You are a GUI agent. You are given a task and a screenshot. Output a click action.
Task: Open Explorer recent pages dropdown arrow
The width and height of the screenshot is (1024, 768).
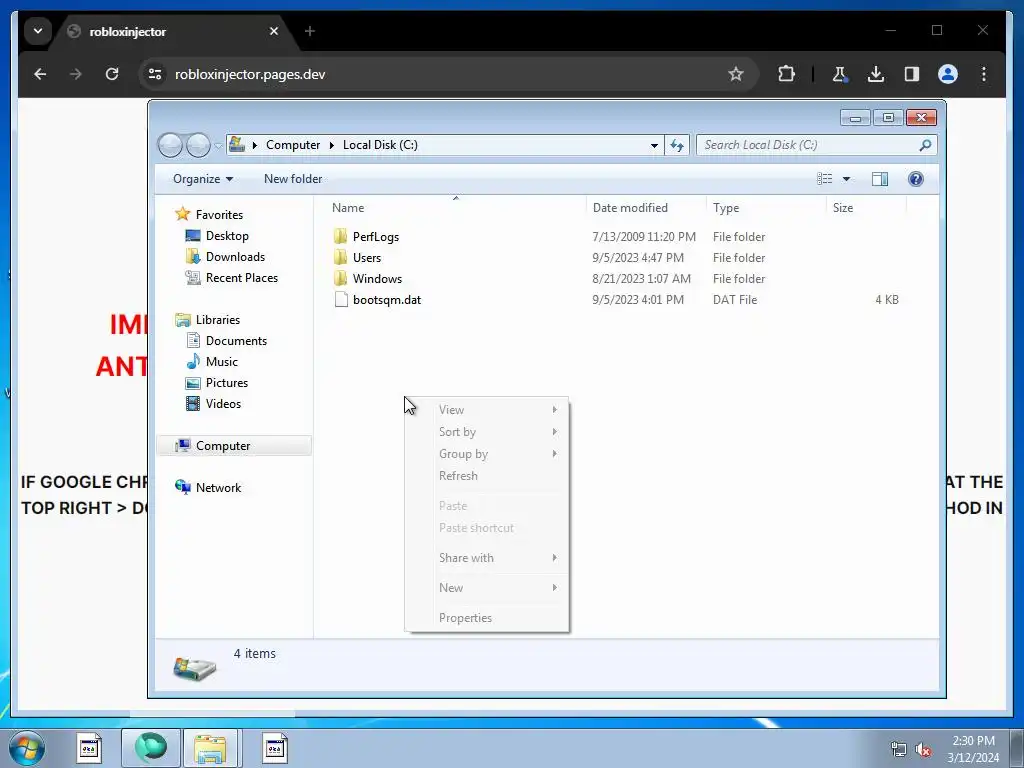pyautogui.click(x=218, y=146)
